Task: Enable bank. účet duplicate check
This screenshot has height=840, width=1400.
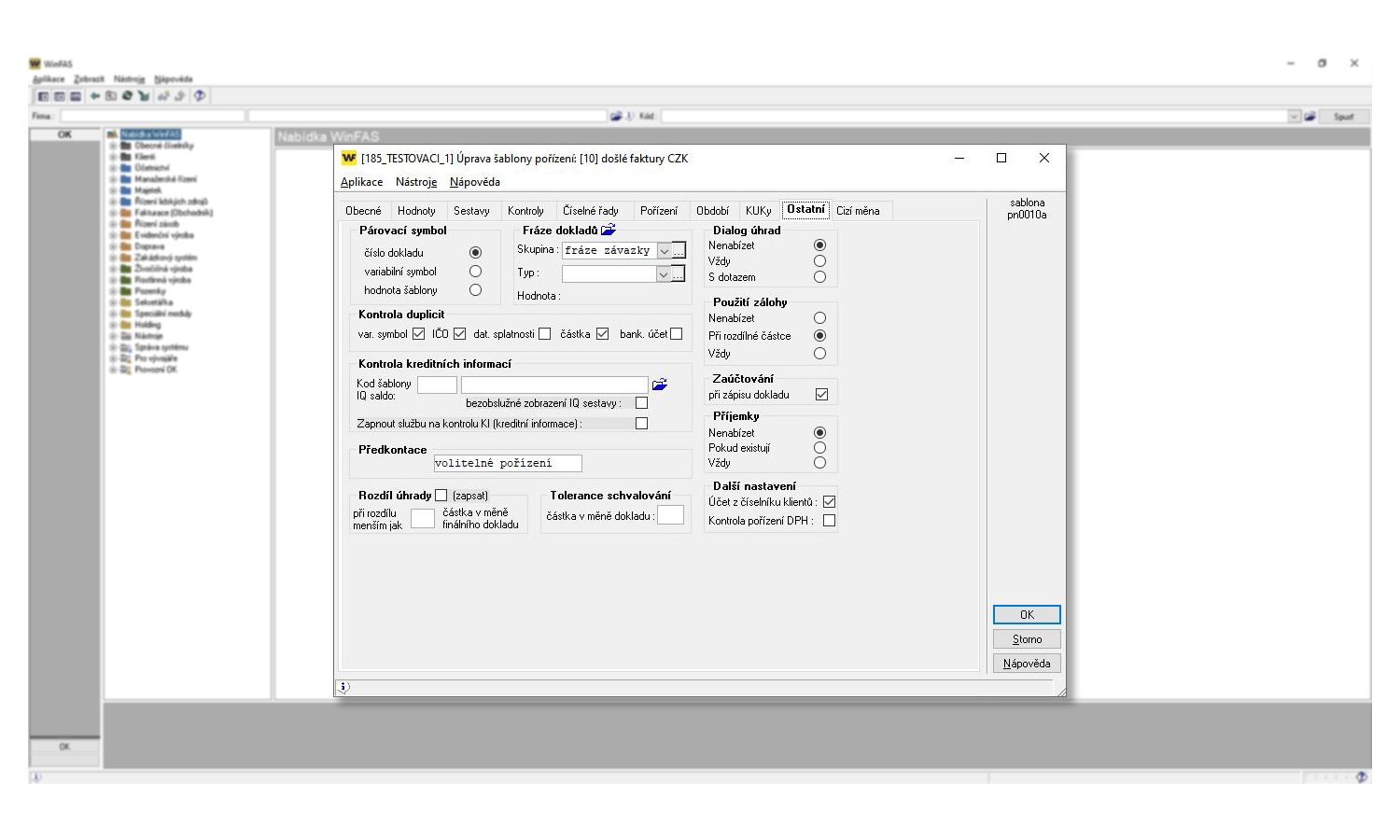Action: 677,334
